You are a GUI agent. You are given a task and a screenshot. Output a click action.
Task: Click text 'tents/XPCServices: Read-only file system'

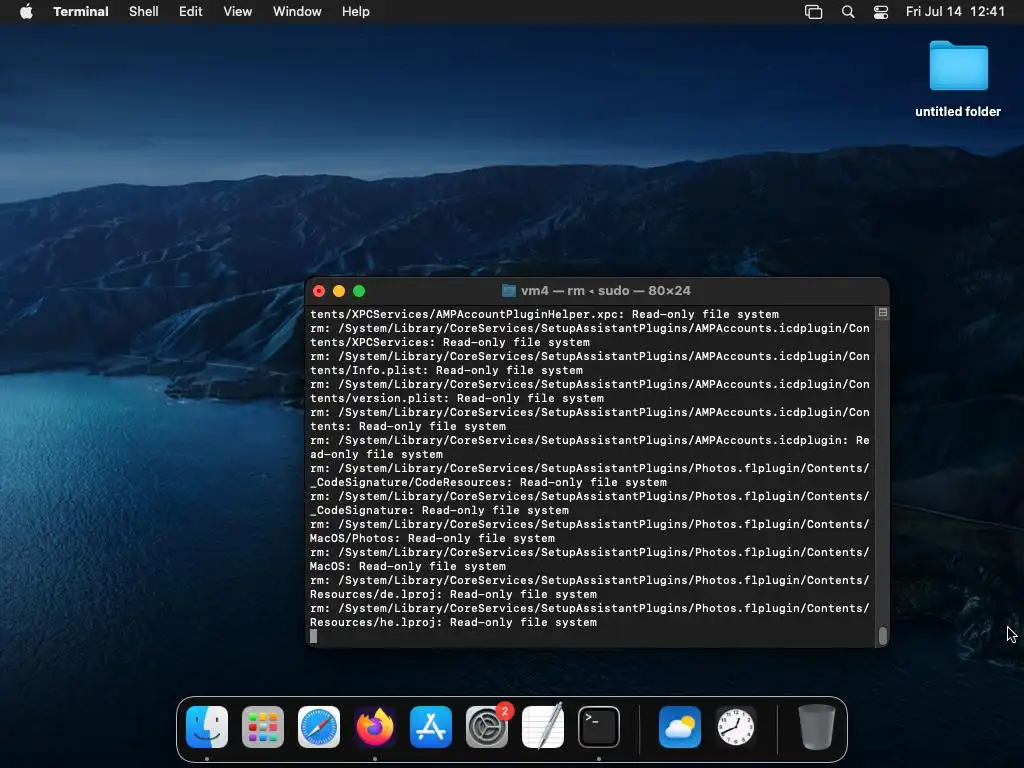click(450, 342)
